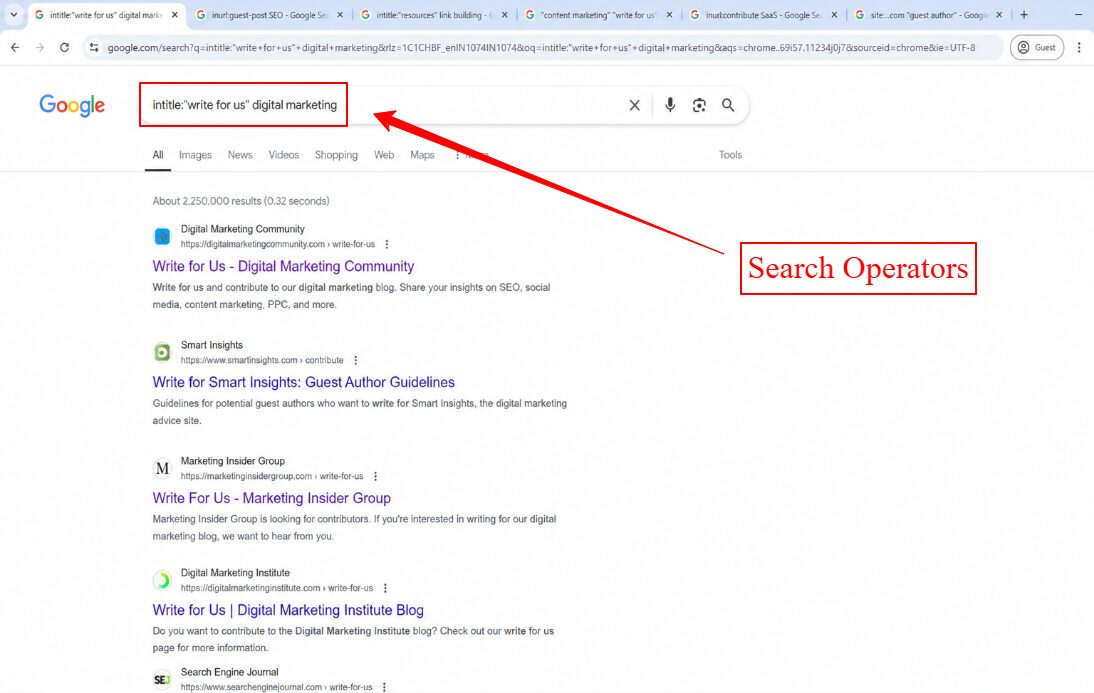Close the site:.com "guest author" tab

click(998, 15)
